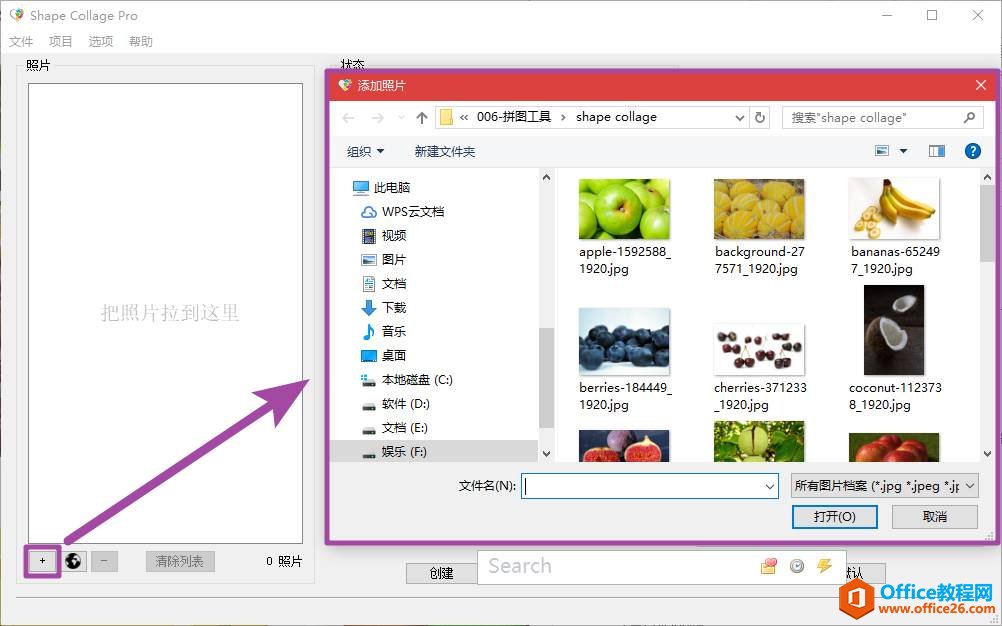Open the 组织 dropdown menu
This screenshot has height=626, width=1002.
[364, 150]
